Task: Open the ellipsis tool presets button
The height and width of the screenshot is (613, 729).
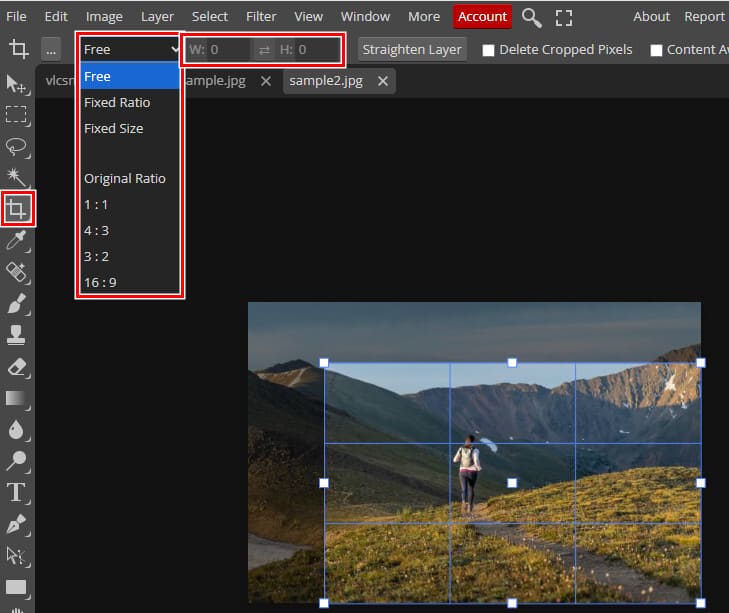Action: pyautogui.click(x=51, y=50)
